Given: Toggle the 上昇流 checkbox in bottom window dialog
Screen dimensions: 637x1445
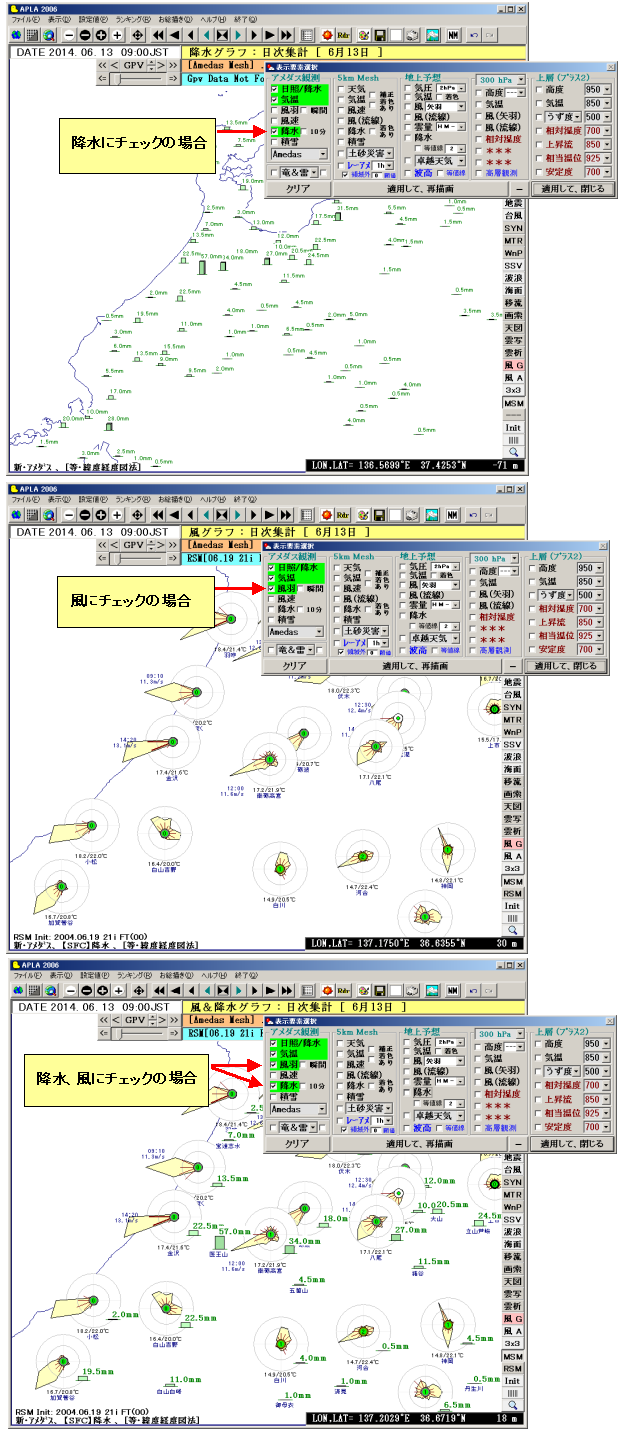Looking at the screenshot, I should coord(539,1099).
